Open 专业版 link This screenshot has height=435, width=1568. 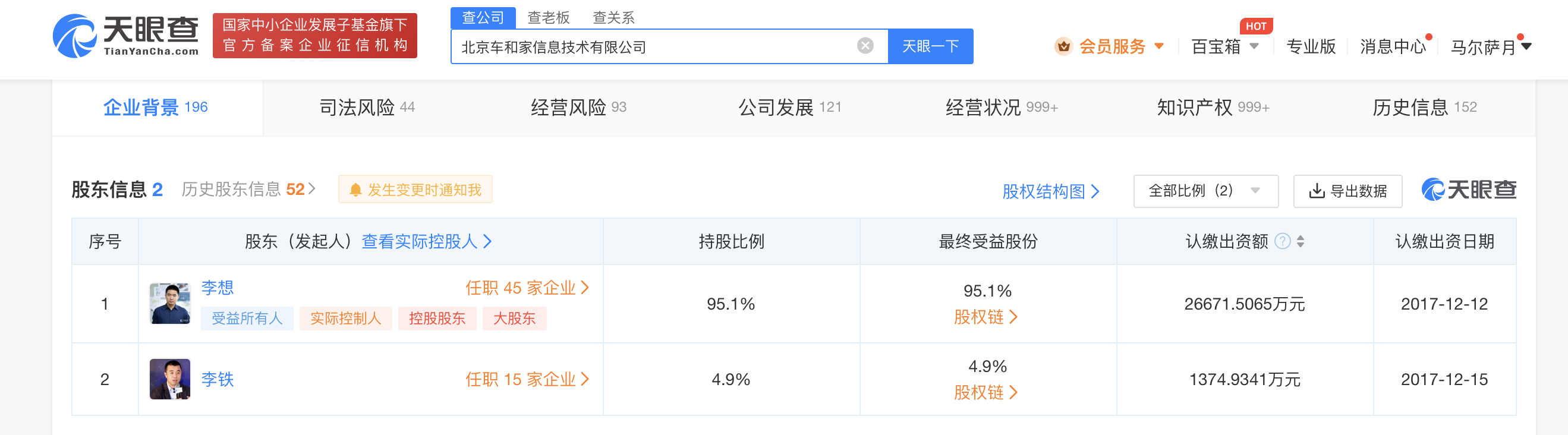(1311, 46)
